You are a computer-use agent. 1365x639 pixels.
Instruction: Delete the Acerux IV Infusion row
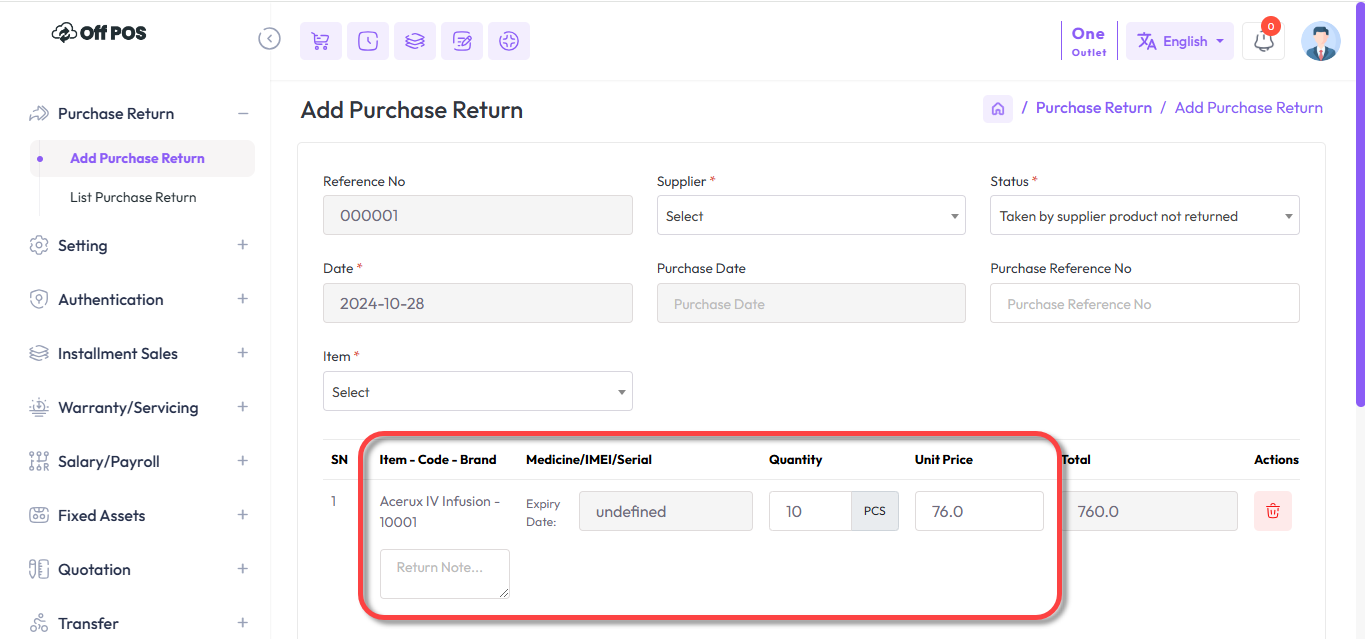pyautogui.click(x=1272, y=511)
